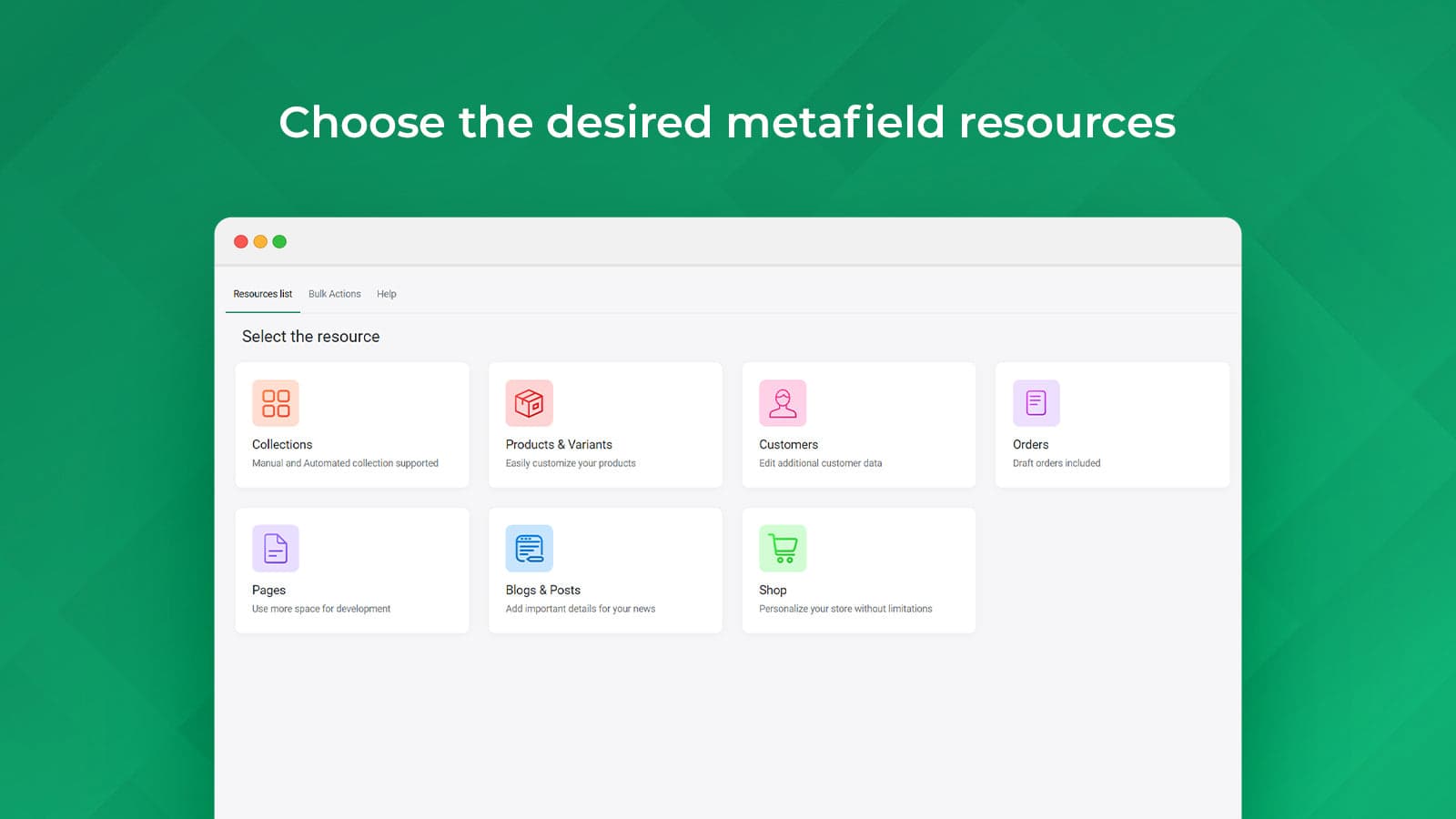This screenshot has height=819, width=1456.
Task: Select the Pages file icon
Action: tap(276, 548)
